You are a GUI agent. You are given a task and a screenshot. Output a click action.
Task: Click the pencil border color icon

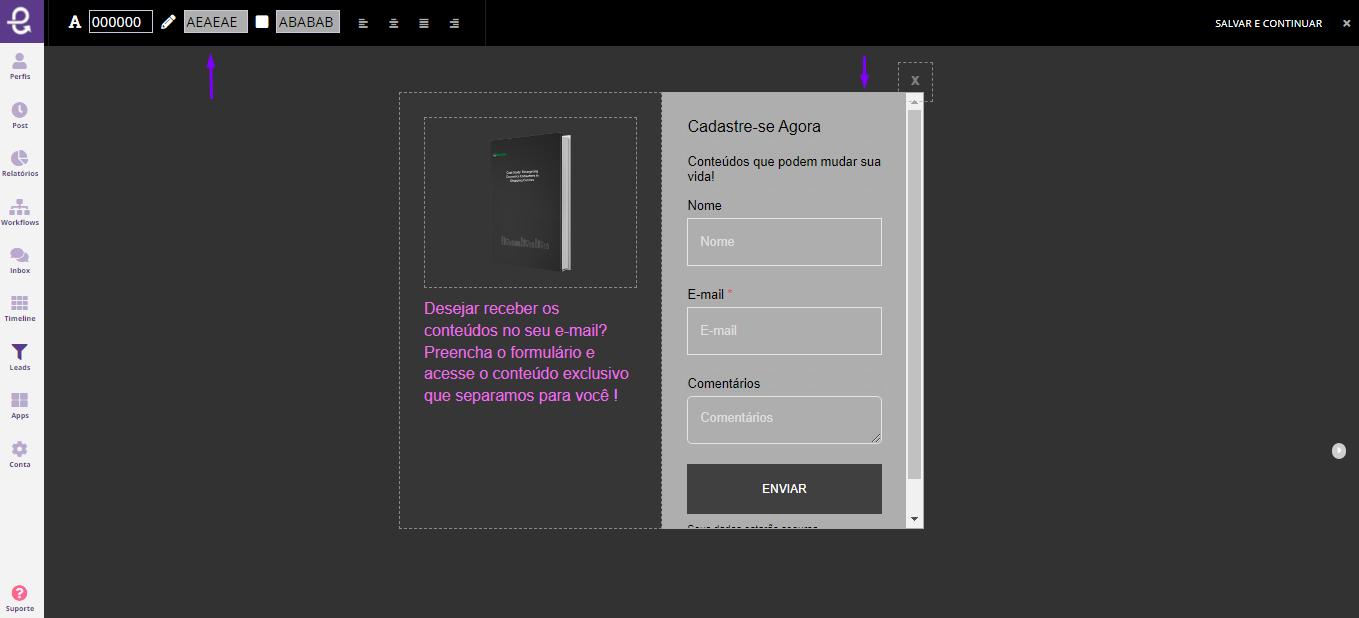(x=168, y=22)
